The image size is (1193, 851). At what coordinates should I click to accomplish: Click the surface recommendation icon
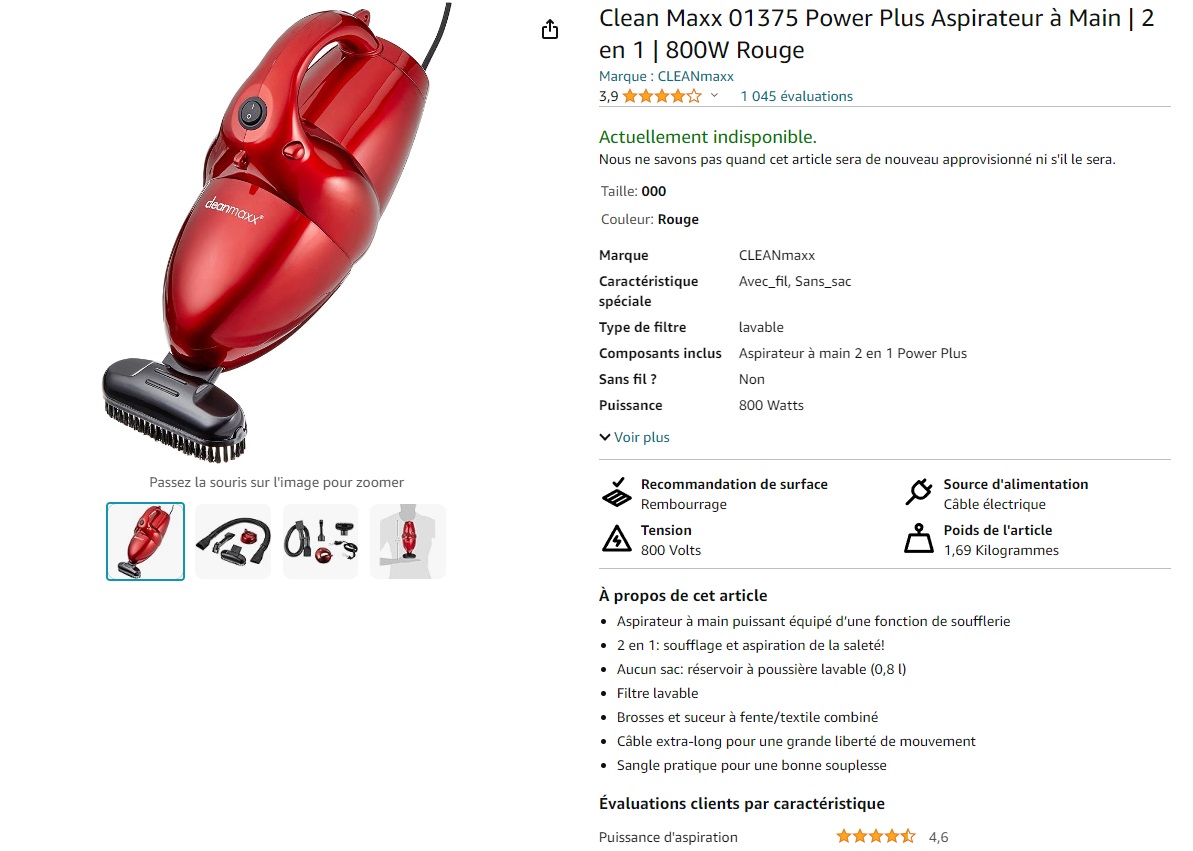click(616, 492)
